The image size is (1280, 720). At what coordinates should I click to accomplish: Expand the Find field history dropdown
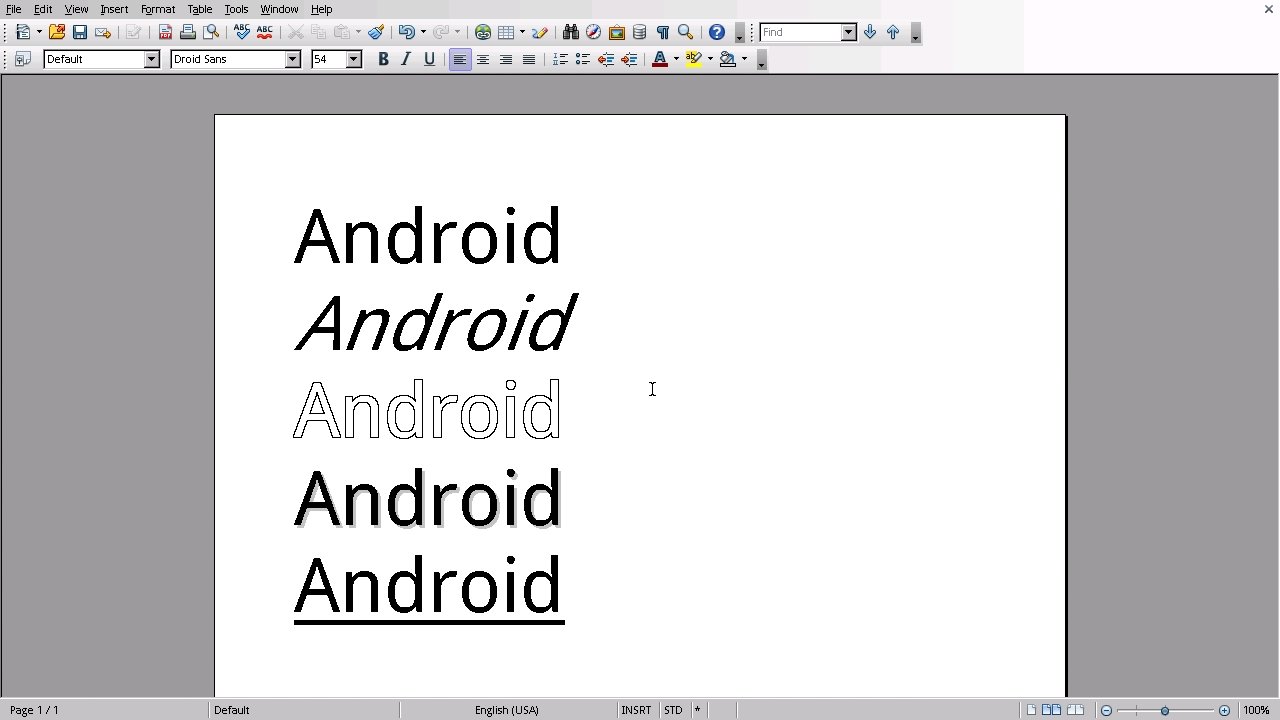click(849, 32)
